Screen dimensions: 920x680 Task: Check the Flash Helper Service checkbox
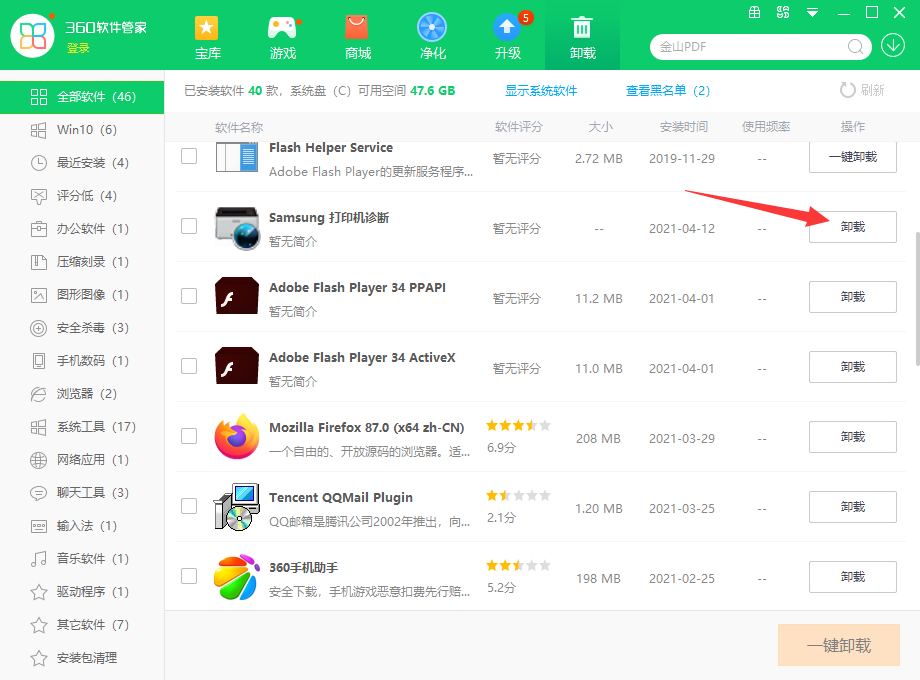[189, 156]
